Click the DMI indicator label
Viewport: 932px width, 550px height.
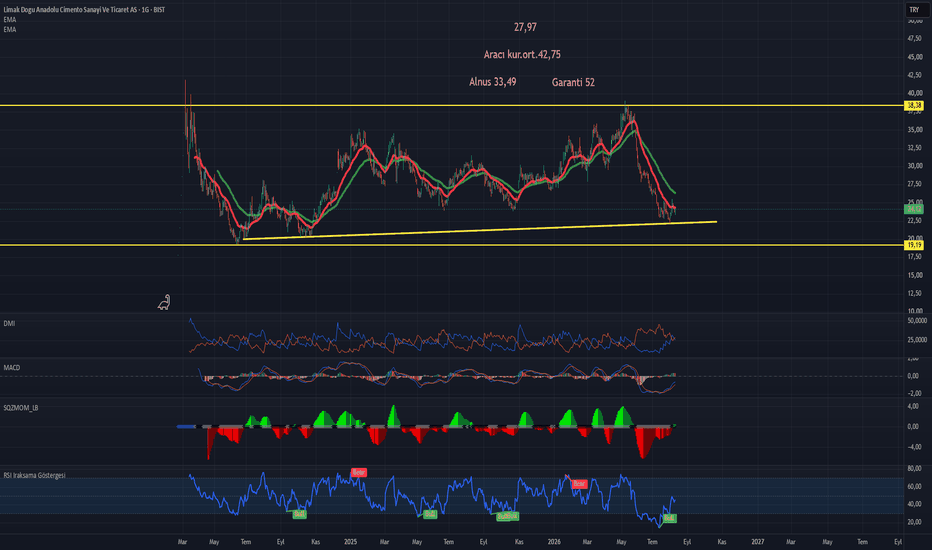(x=9, y=323)
